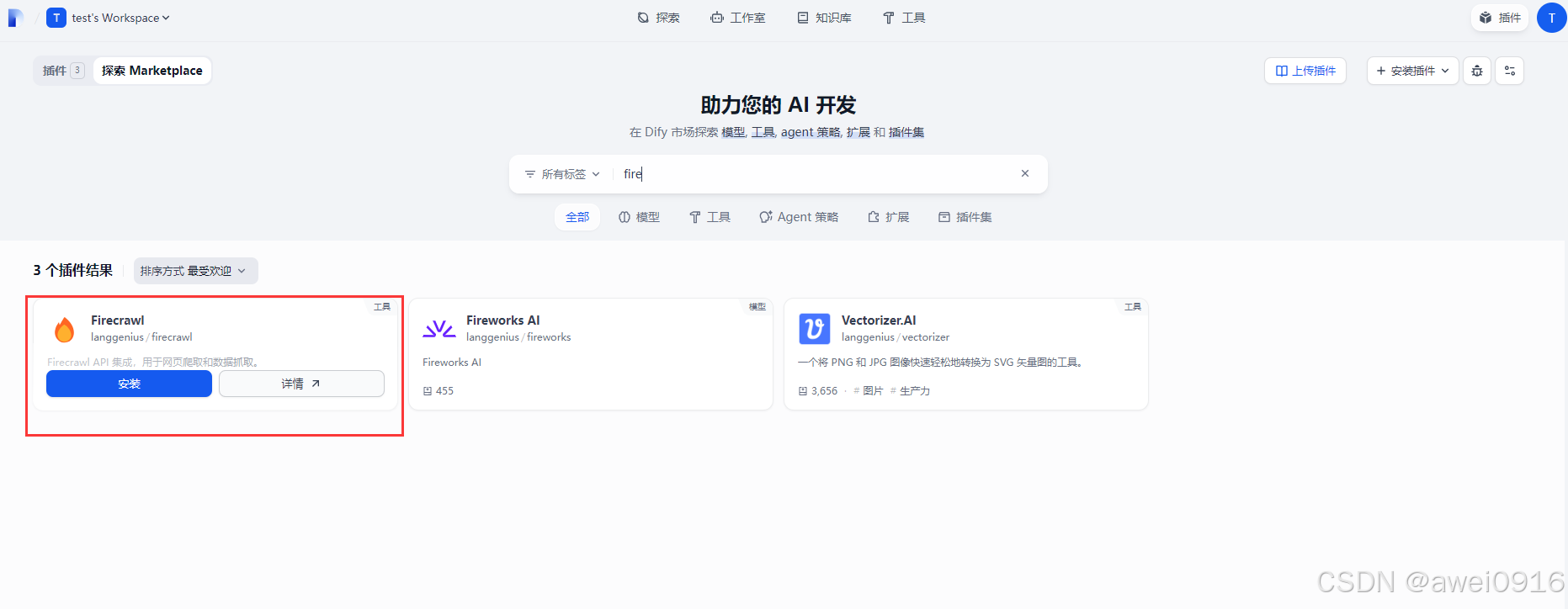Image resolution: width=1568 pixels, height=609 pixels.
Task: Select the 全部 category filter
Action: [577, 217]
